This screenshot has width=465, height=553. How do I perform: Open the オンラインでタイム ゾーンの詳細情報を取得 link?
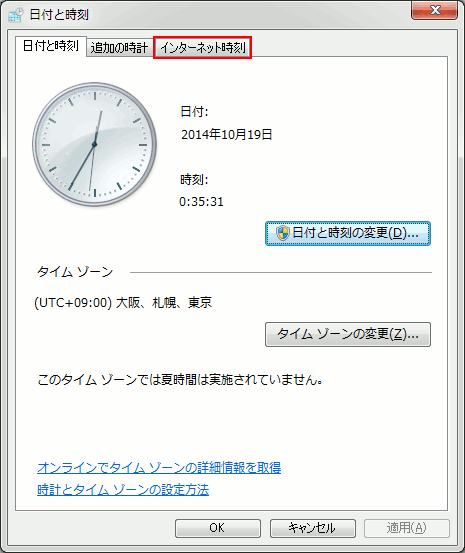point(159,468)
